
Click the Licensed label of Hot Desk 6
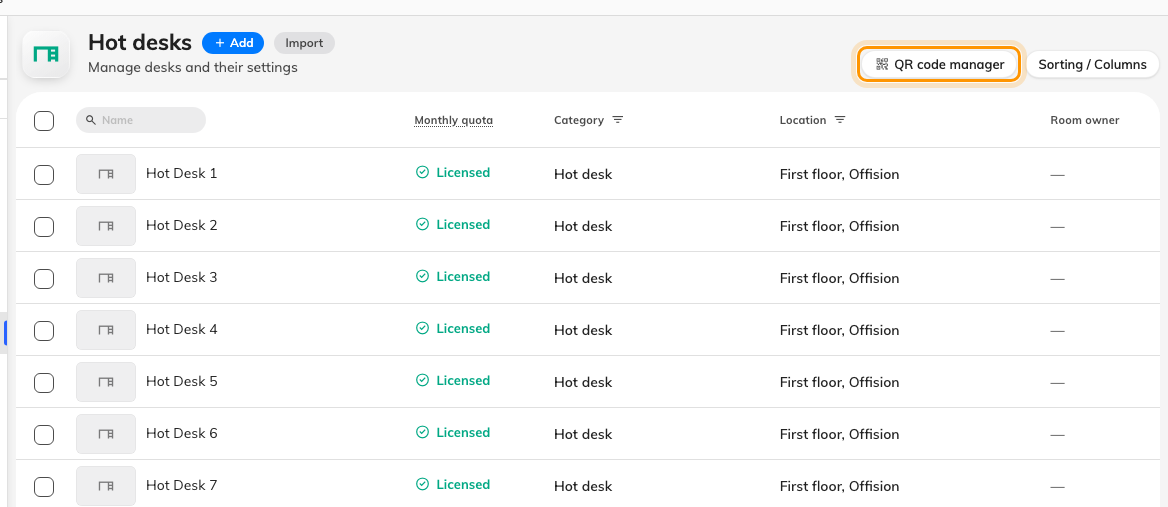click(x=463, y=433)
